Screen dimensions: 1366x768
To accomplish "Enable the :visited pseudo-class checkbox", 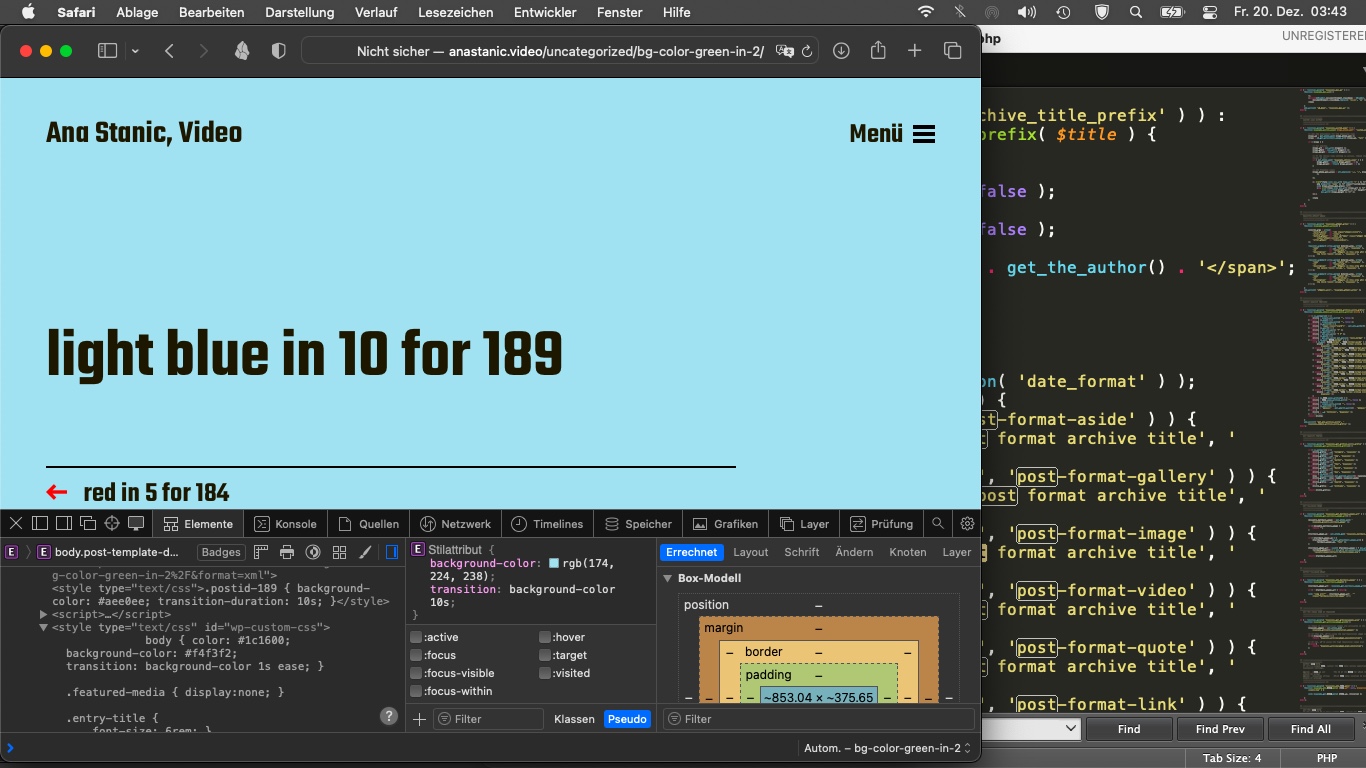I will 545,673.
